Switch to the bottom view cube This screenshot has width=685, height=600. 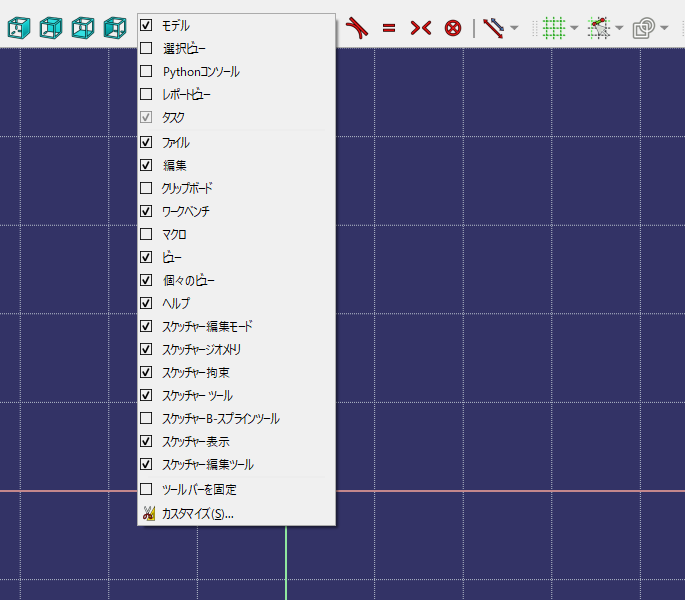[83, 28]
